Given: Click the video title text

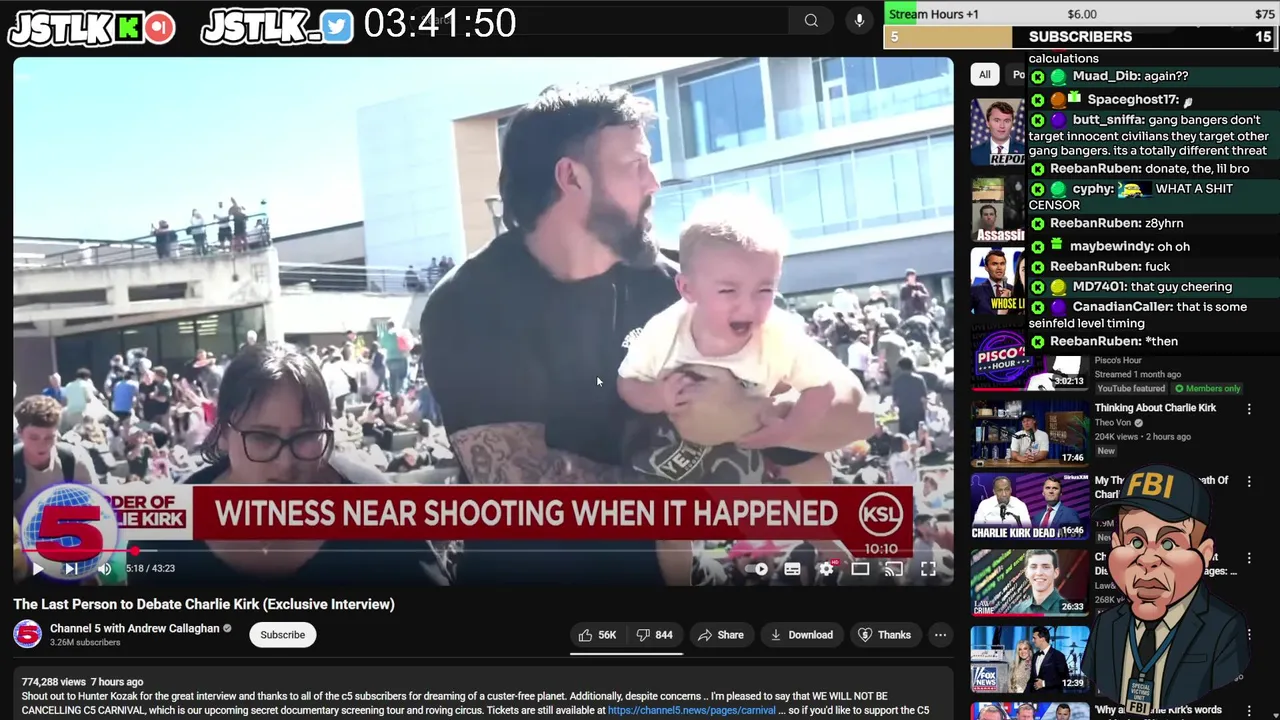Looking at the screenshot, I should [x=204, y=604].
